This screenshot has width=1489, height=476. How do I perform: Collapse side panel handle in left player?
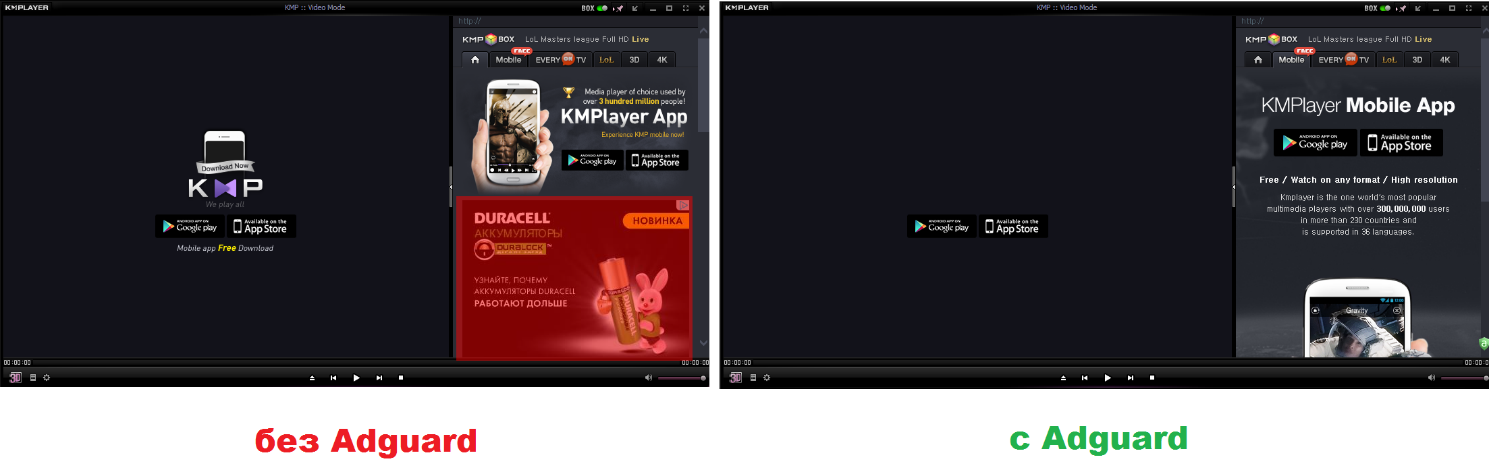tap(451, 186)
